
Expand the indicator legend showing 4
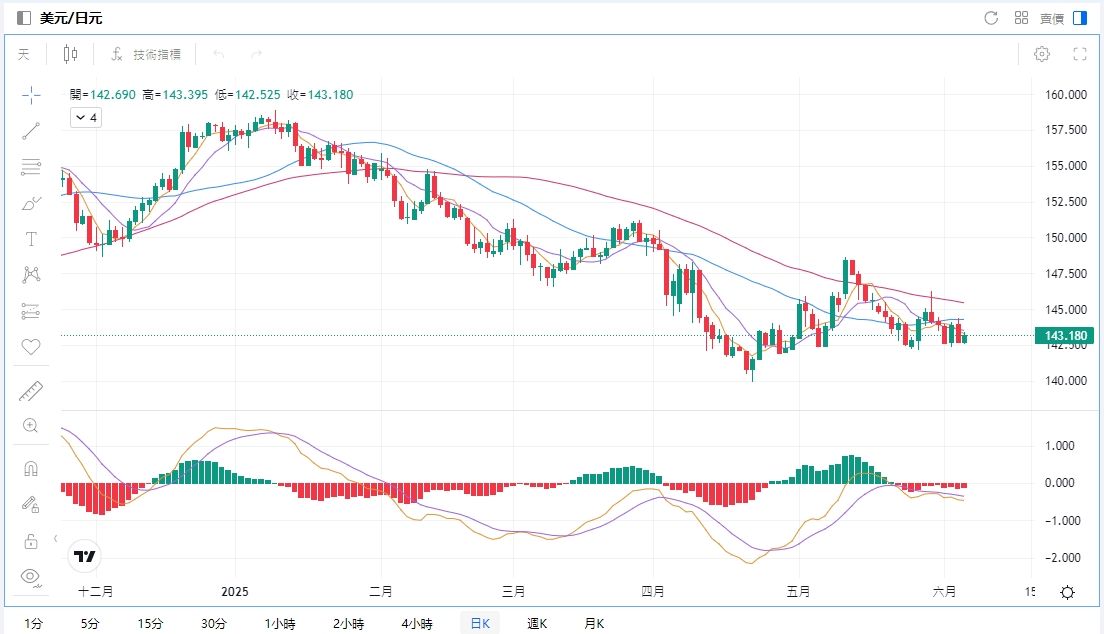(85, 118)
